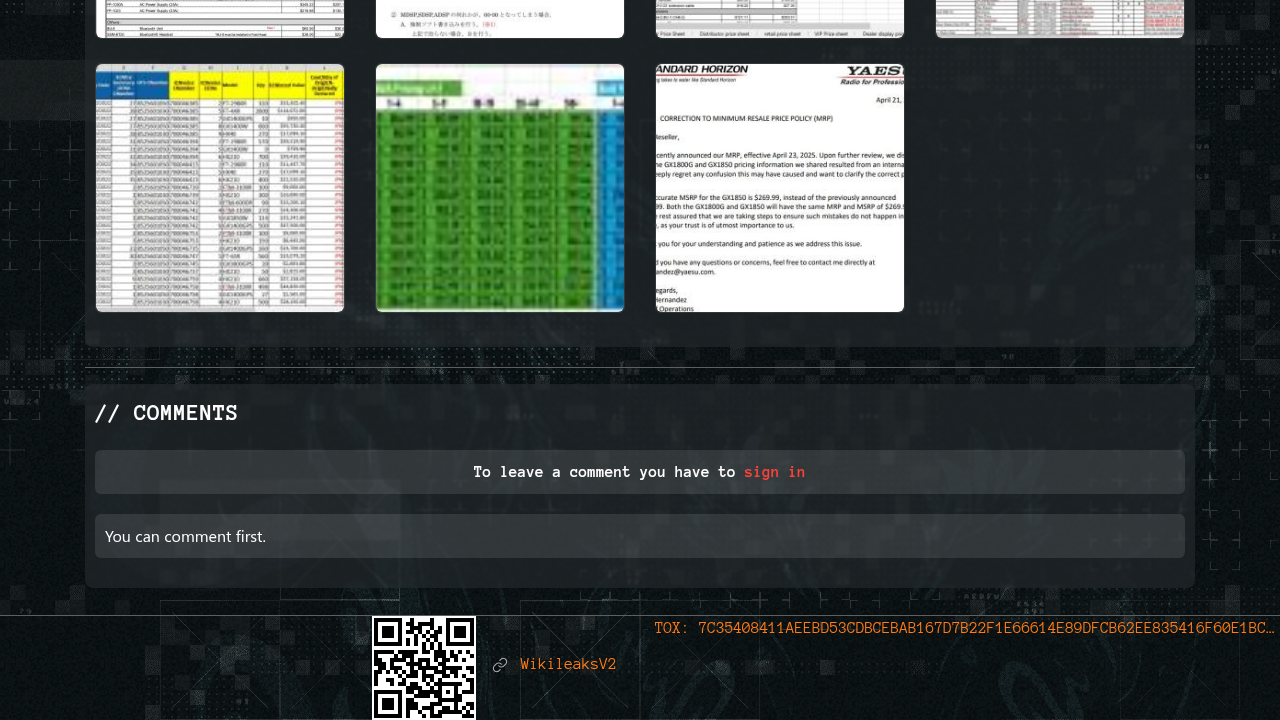Screen dimensions: 1280x720
Task: Open the Japanese text document thumbnail
Action: coord(500,18)
